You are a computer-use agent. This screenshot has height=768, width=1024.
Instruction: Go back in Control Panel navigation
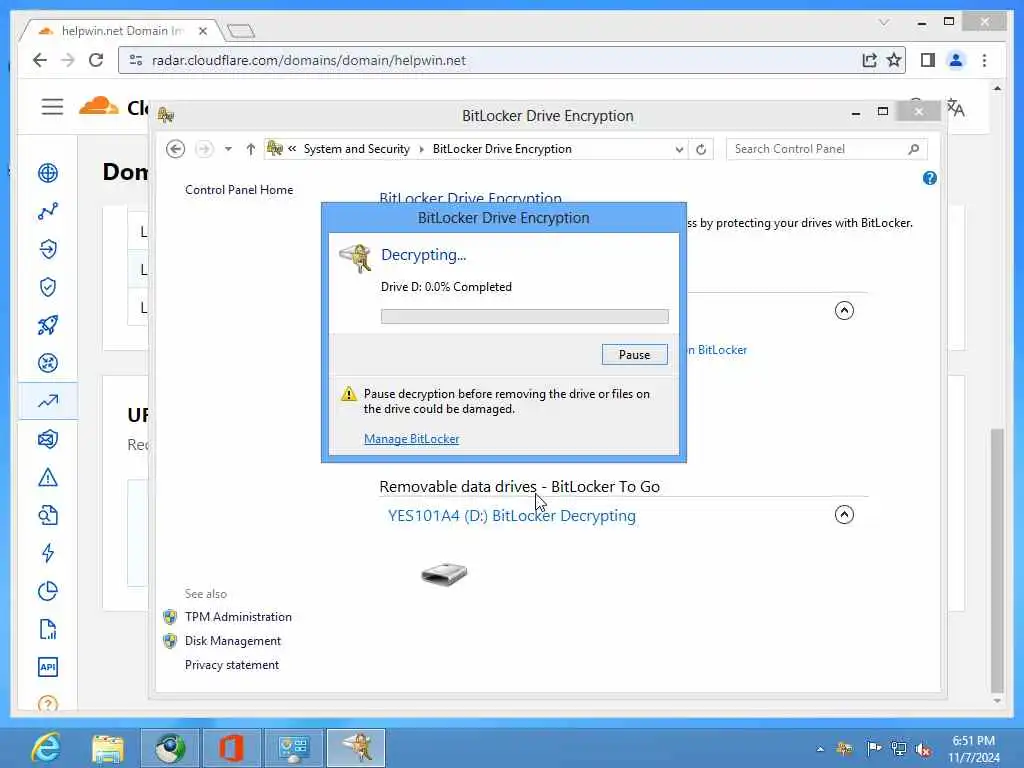point(175,150)
